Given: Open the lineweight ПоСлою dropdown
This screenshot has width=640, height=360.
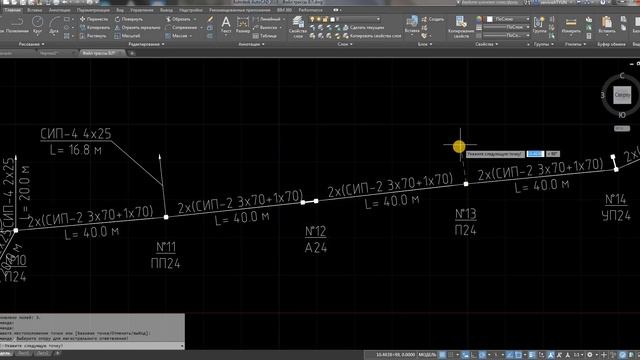Looking at the screenshot, I should pos(507,27).
